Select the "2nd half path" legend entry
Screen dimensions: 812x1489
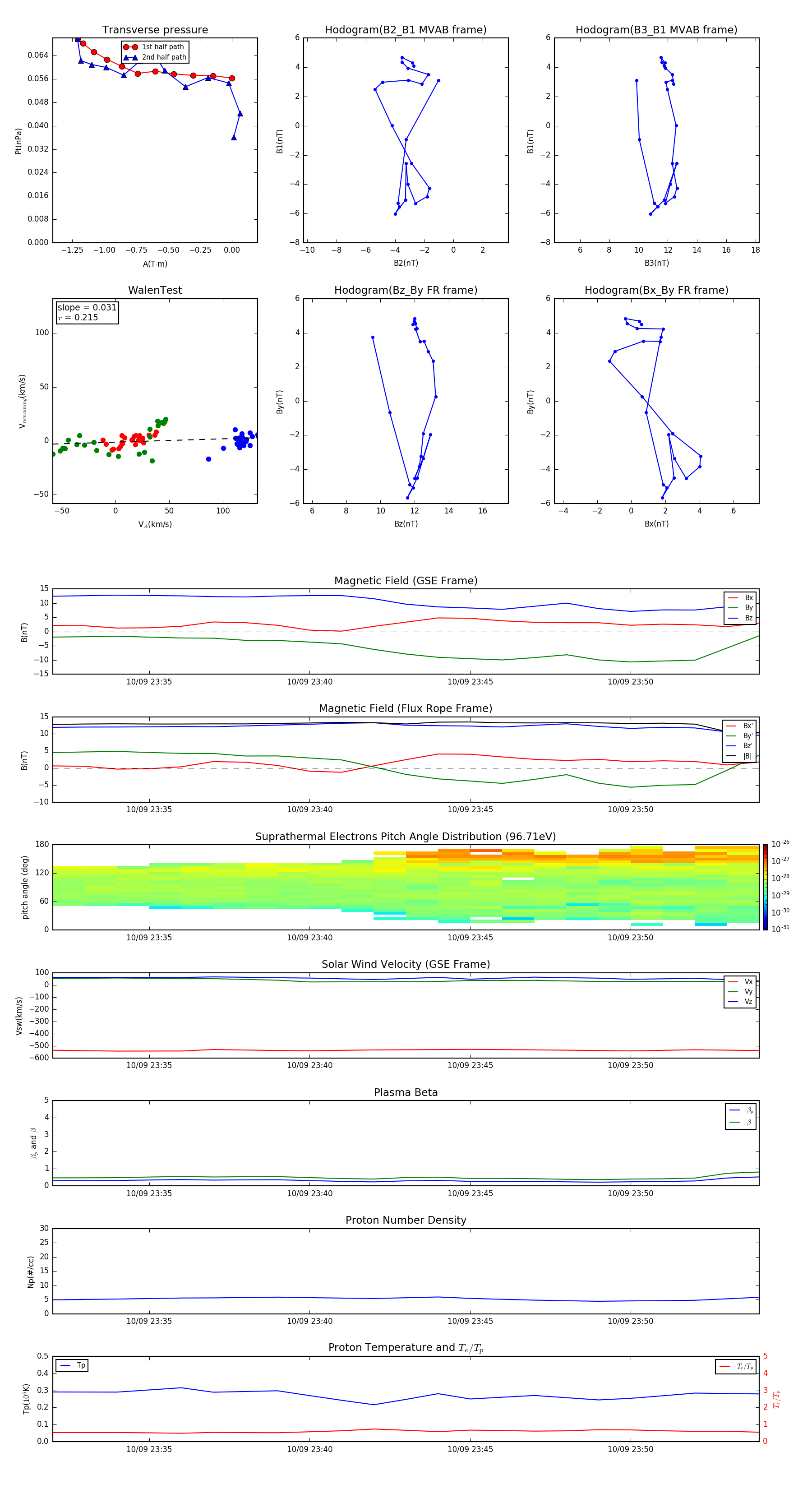[x=154, y=57]
